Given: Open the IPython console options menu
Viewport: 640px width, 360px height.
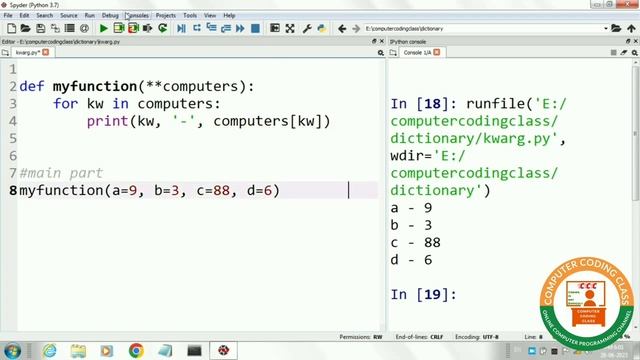Looking at the screenshot, I should tap(635, 53).
